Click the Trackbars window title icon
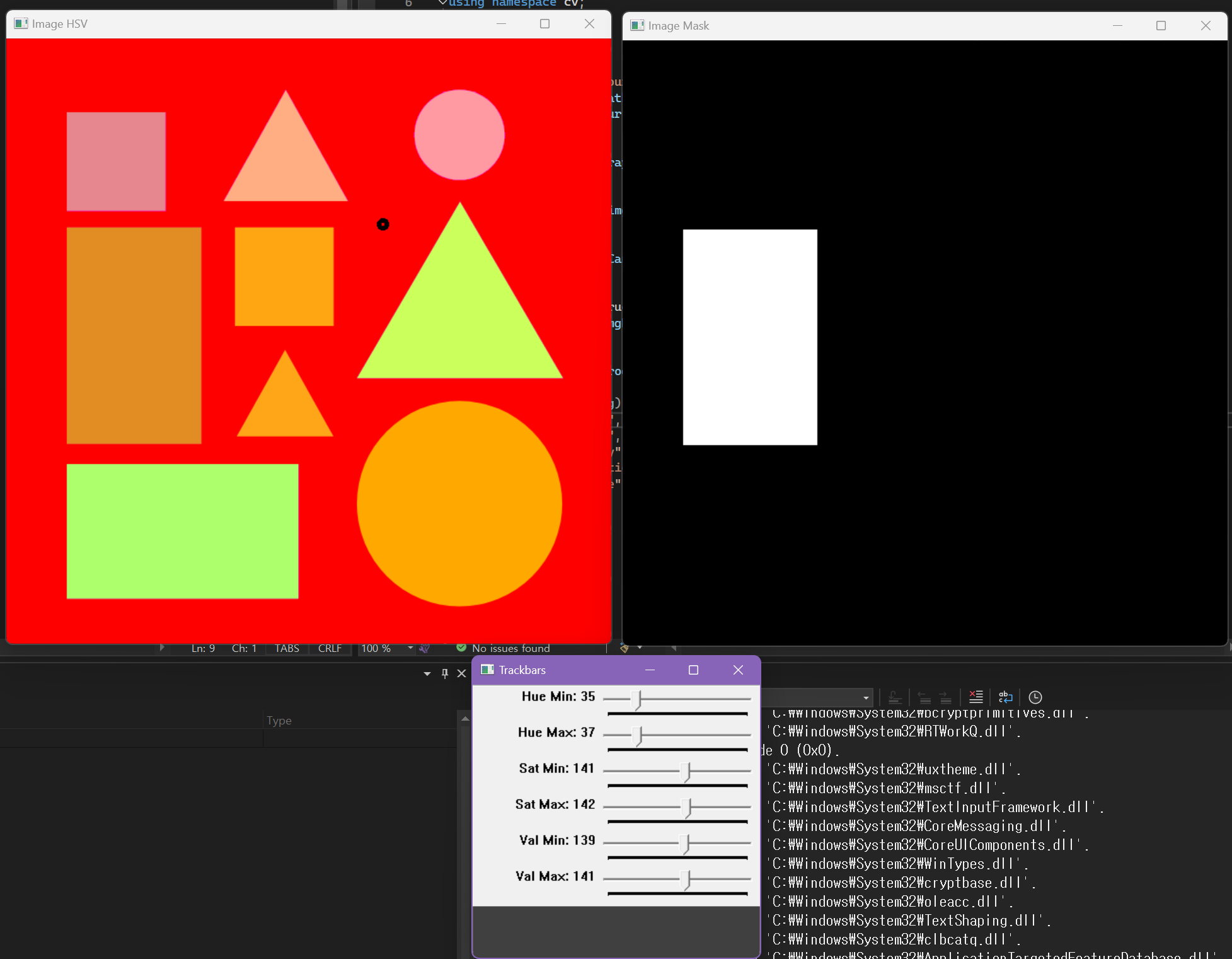This screenshot has height=959, width=1232. [487, 670]
